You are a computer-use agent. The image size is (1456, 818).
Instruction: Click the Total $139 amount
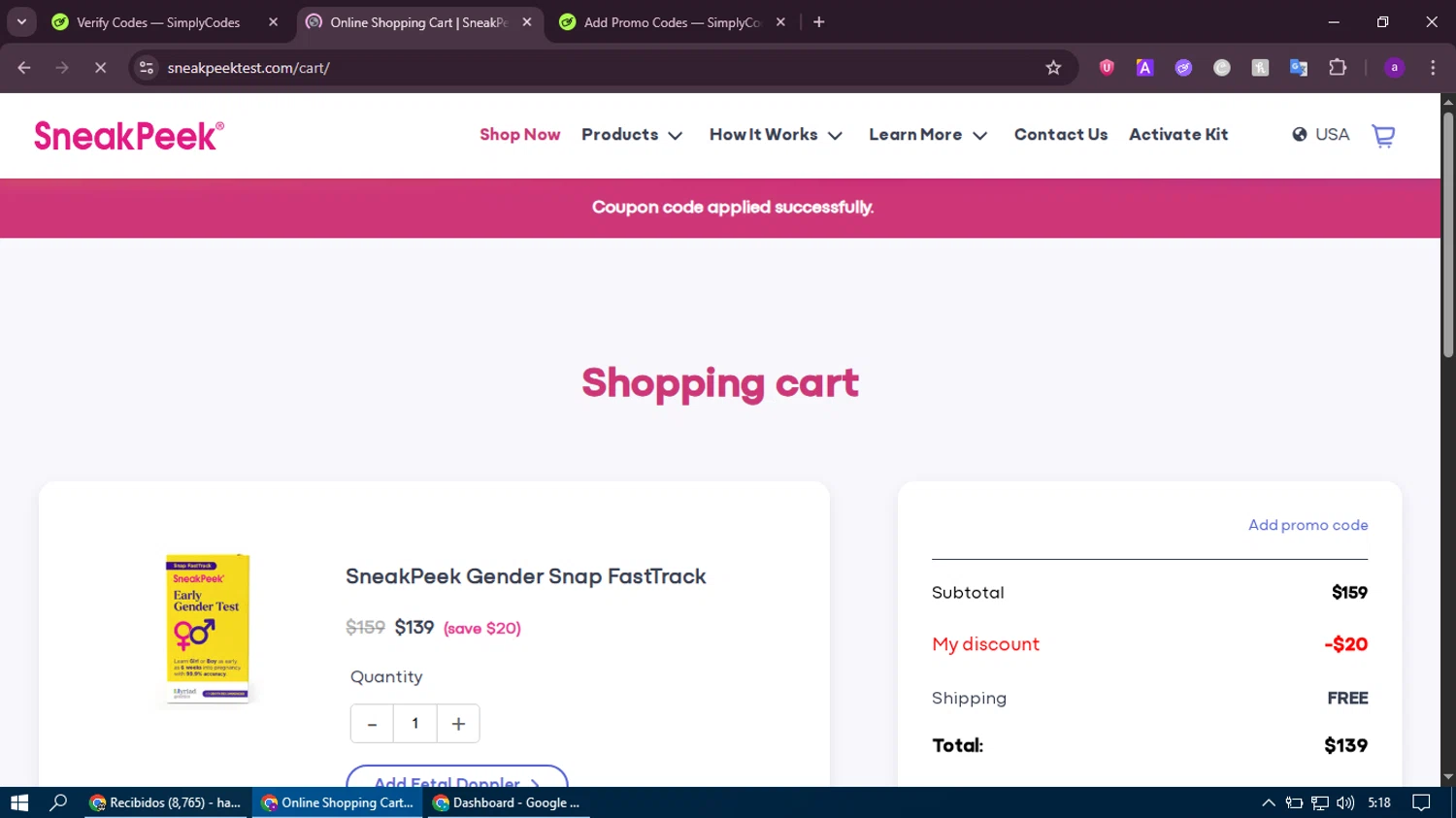coord(1345,745)
